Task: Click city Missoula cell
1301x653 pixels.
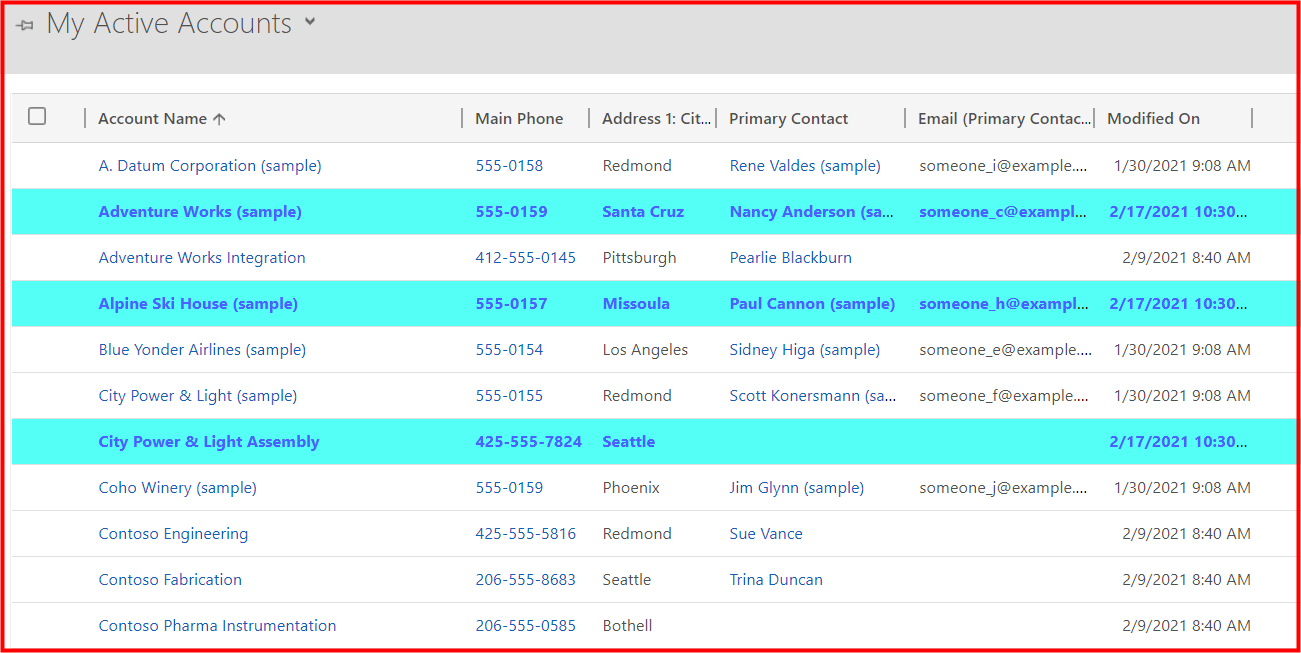Action: [x=636, y=304]
